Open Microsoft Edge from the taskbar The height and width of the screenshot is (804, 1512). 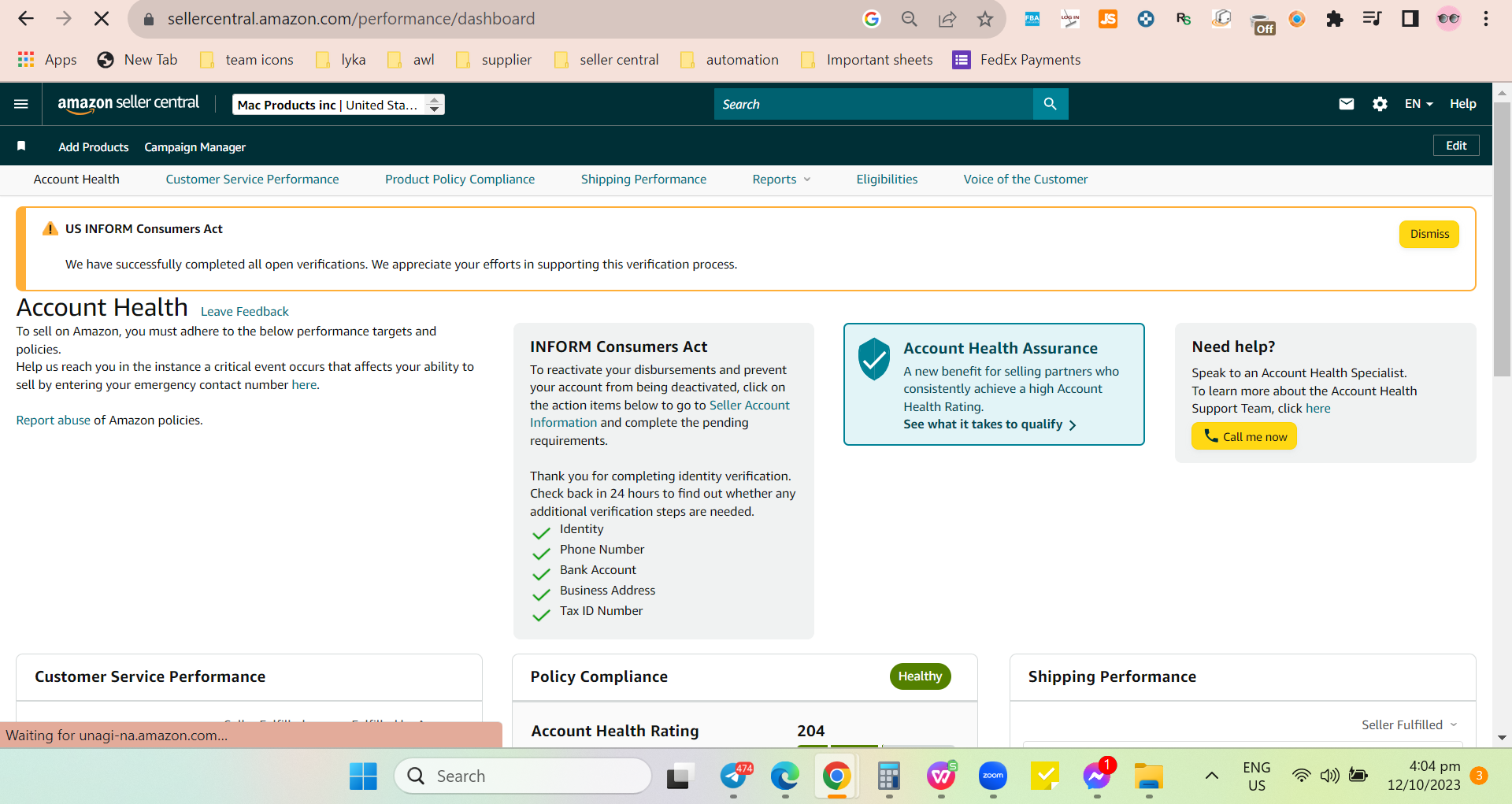785,776
